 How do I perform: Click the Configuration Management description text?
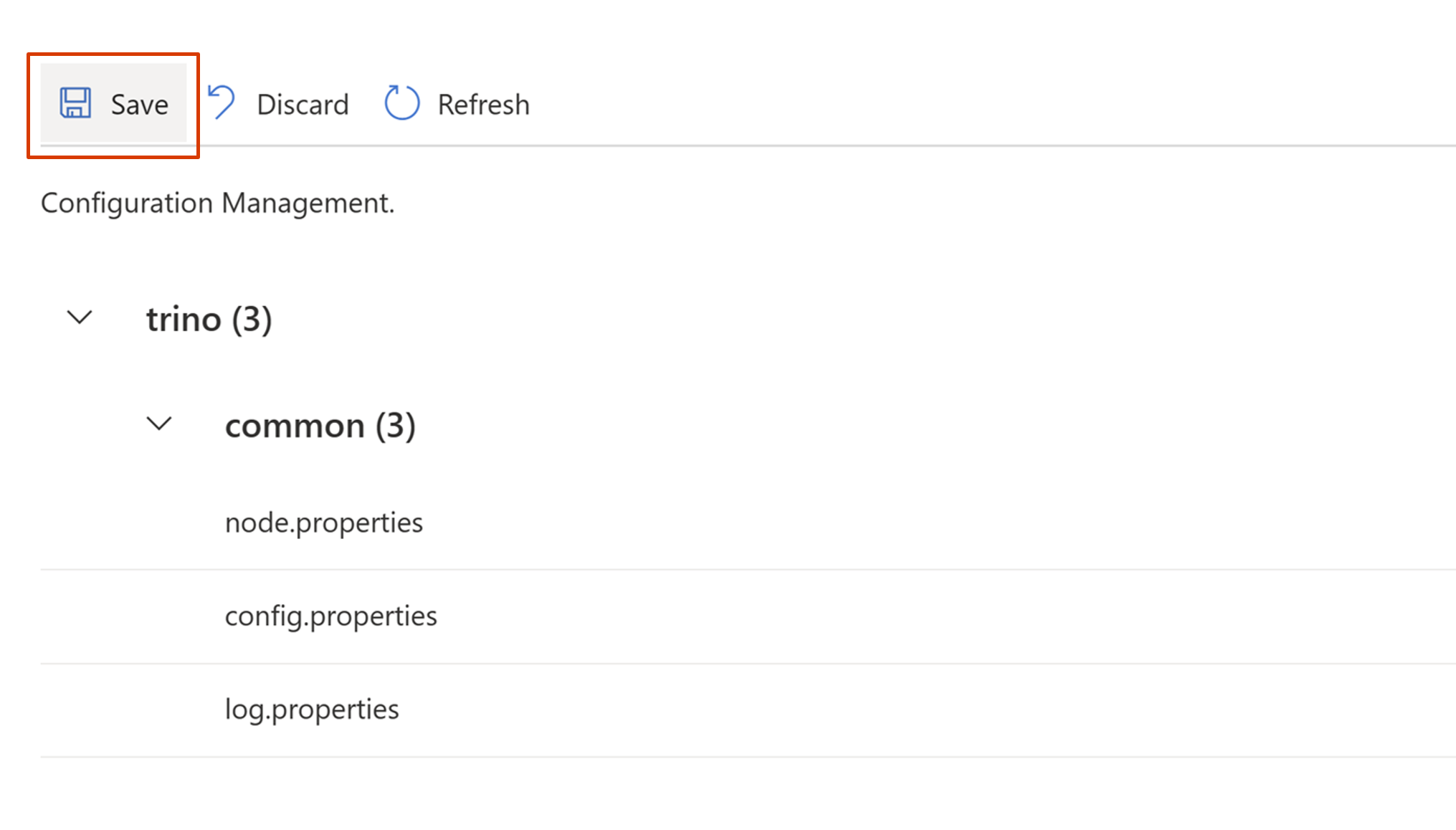coord(217,203)
